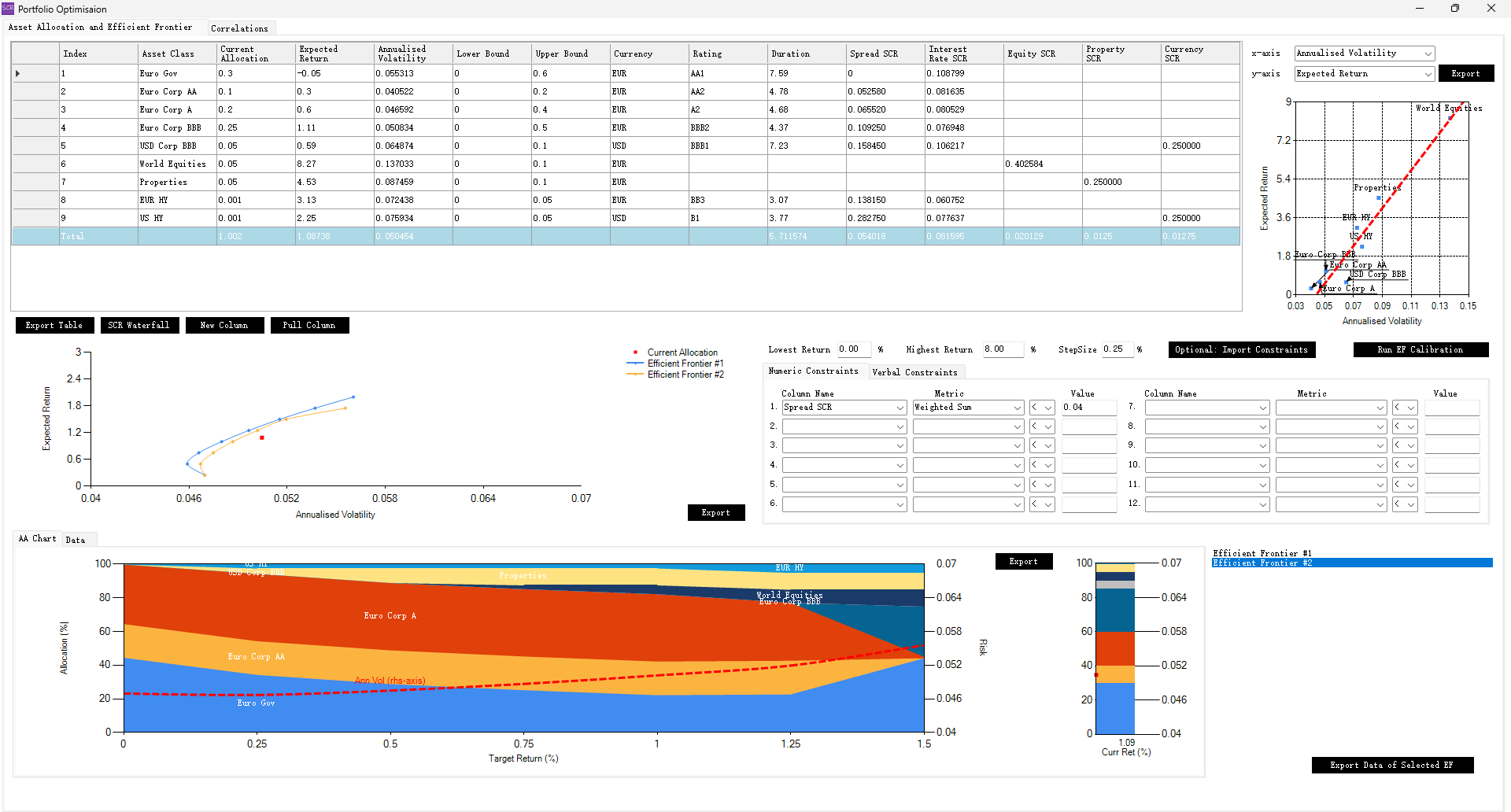The image size is (1511, 812).
Task: Expand the Weighted Sum metric dropdown
Action: pos(1017,408)
